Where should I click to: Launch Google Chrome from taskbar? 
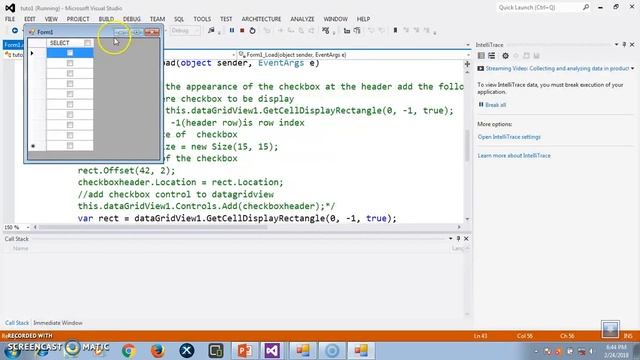coord(129,351)
